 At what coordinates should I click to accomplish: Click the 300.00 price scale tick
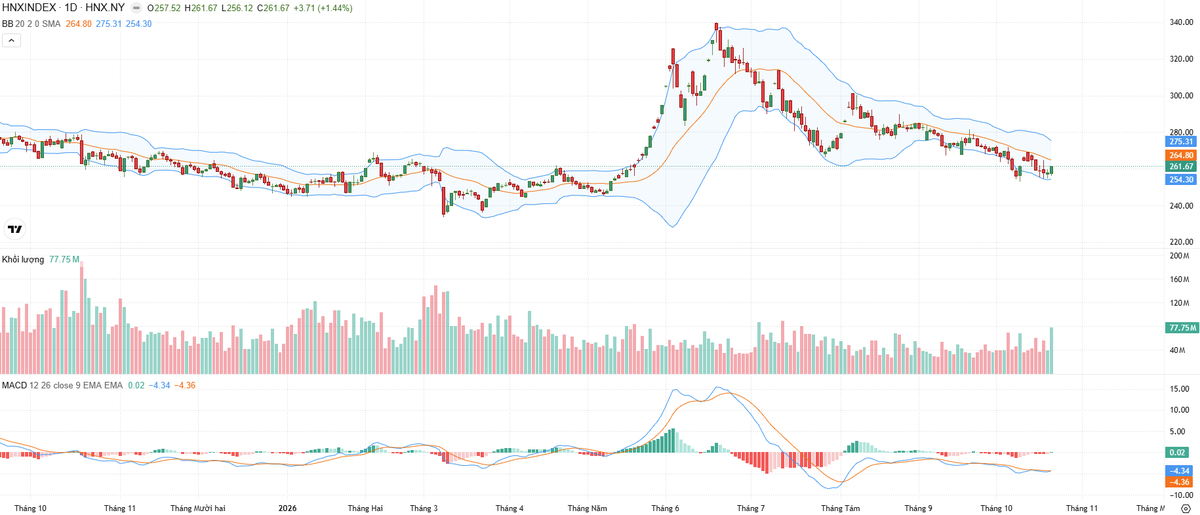pyautogui.click(x=1182, y=96)
